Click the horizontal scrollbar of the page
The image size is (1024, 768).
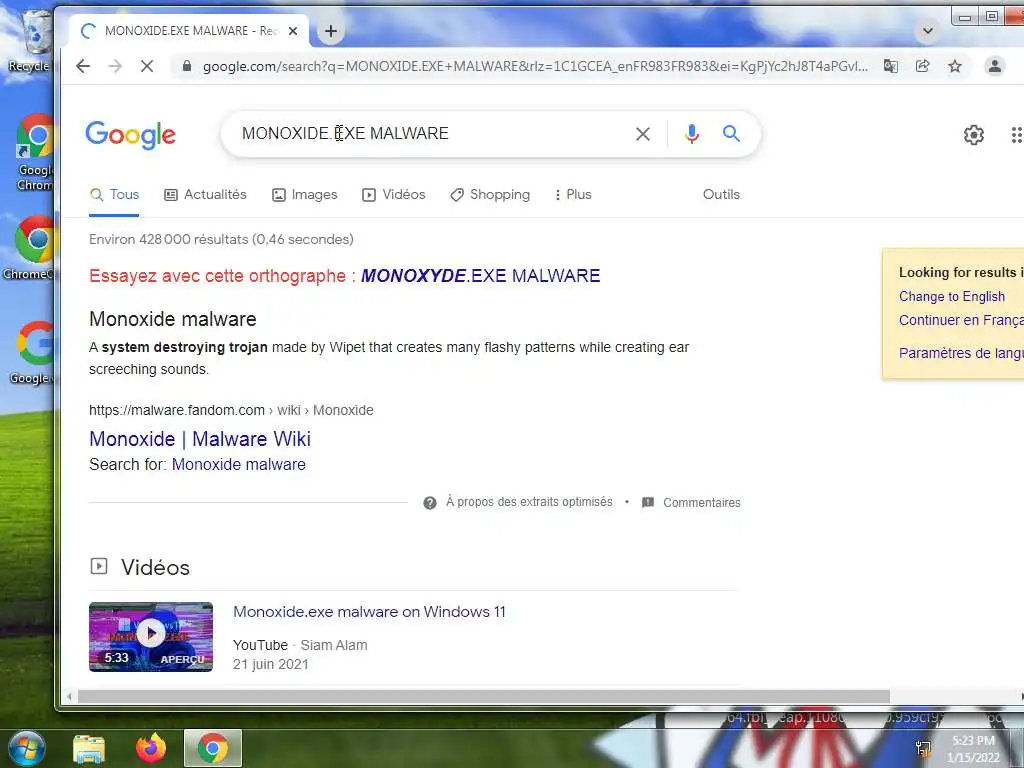[x=483, y=697]
